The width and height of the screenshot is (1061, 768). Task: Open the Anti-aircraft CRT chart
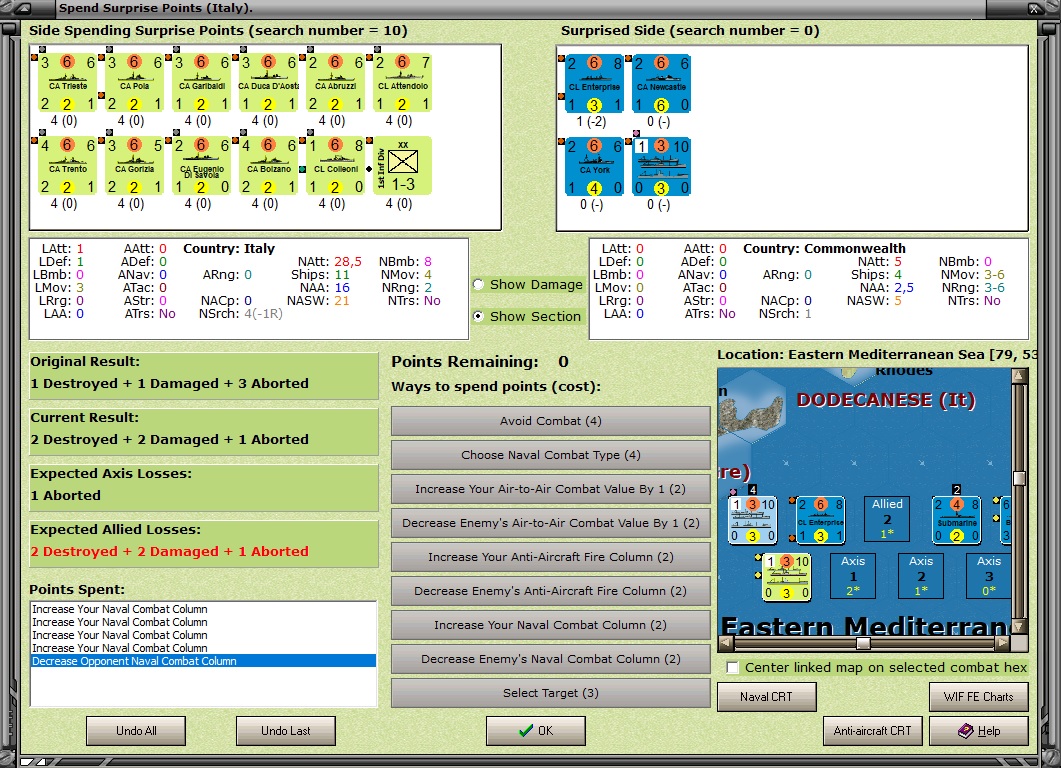(872, 731)
